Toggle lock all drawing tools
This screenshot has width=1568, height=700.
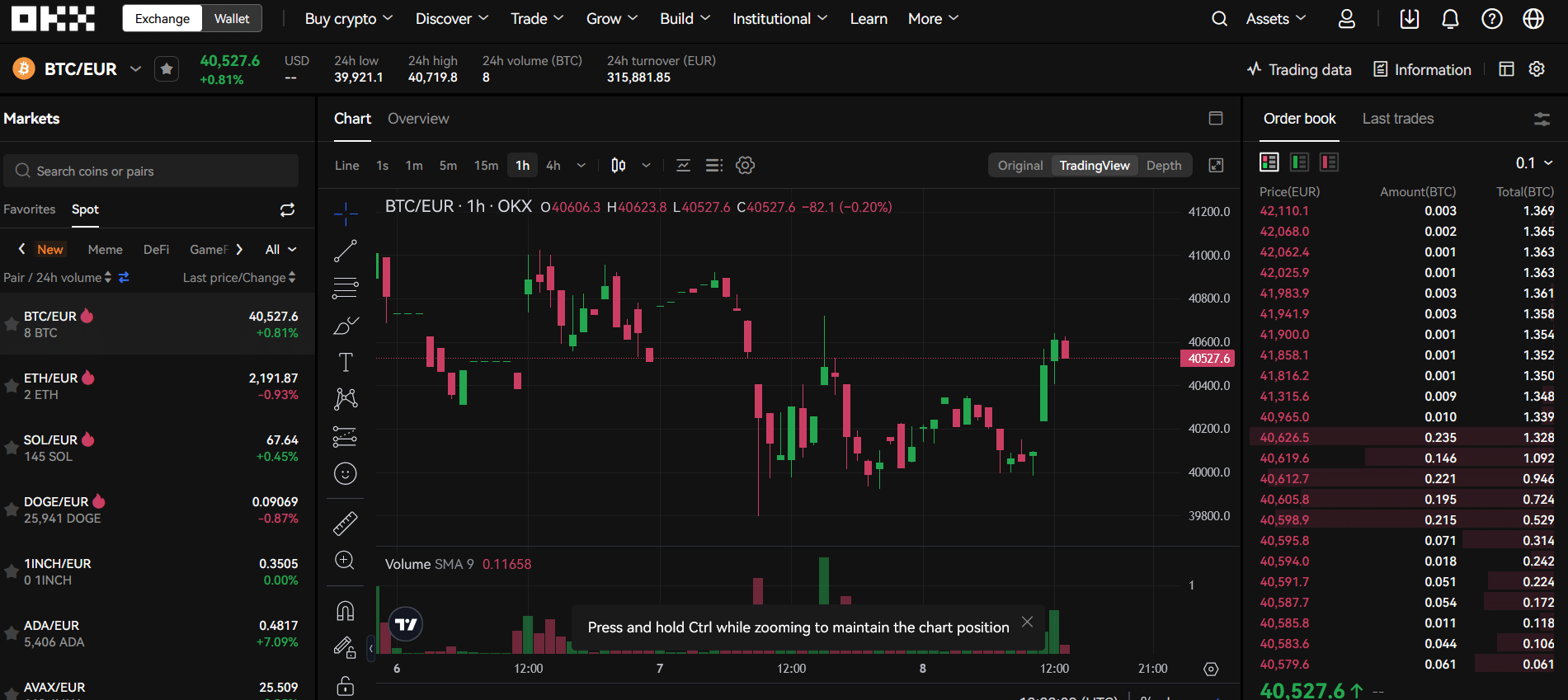click(346, 685)
